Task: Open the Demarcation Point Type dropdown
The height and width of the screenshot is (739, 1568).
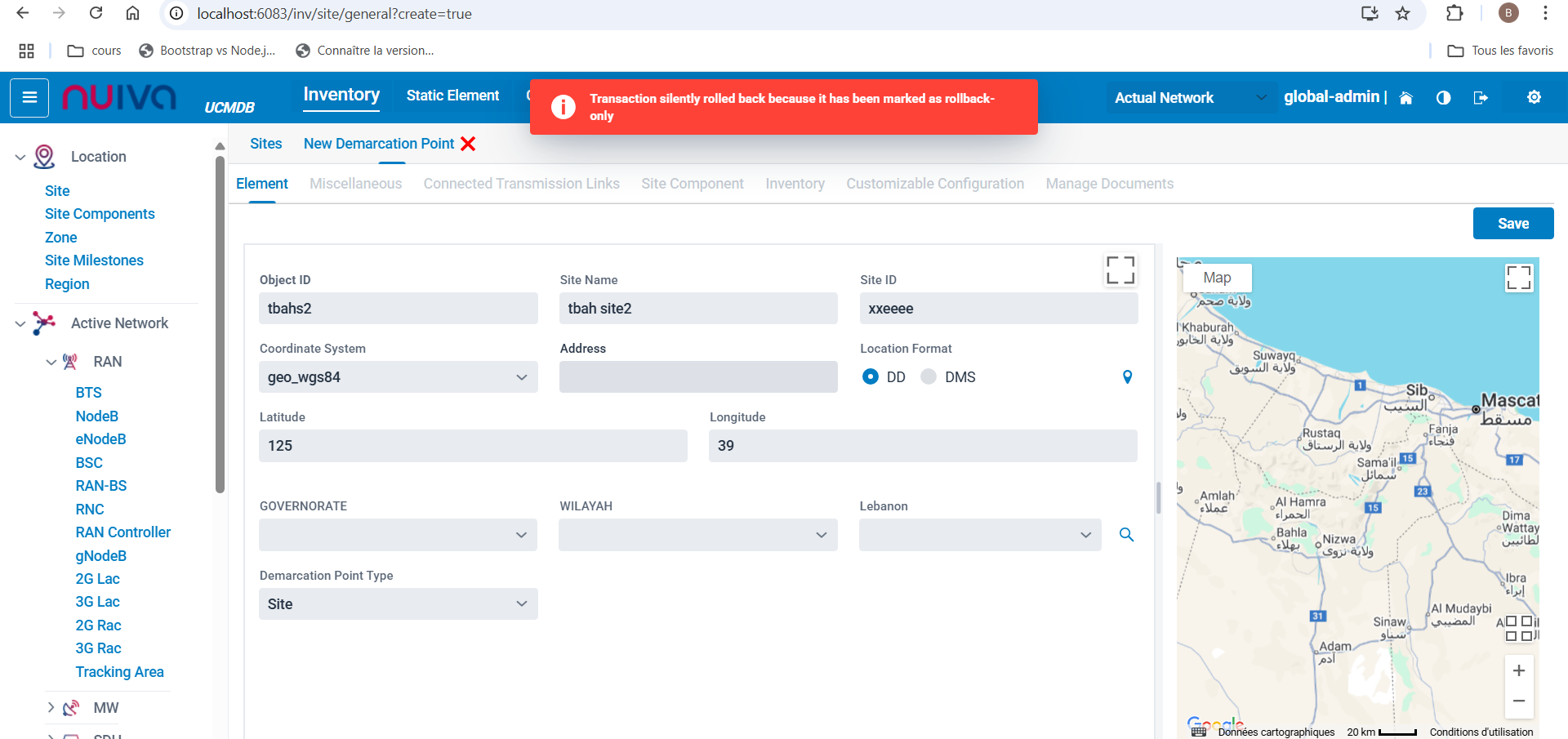Action: click(x=398, y=604)
